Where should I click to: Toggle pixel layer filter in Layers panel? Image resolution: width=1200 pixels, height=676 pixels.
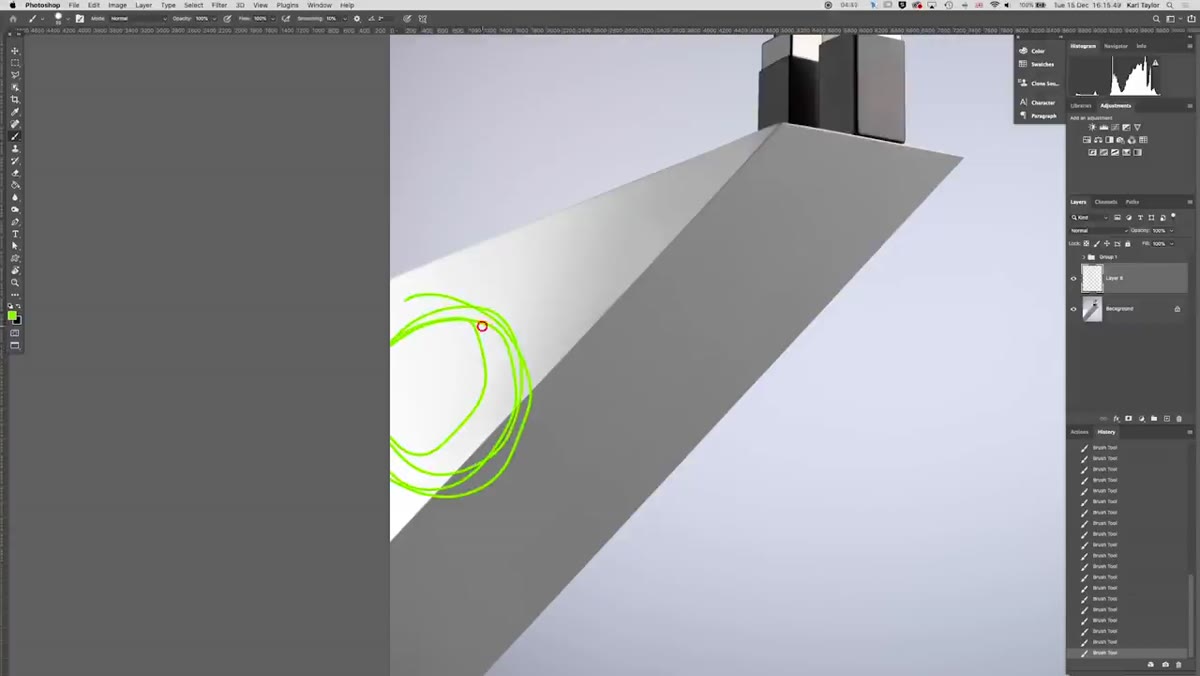(1118, 217)
